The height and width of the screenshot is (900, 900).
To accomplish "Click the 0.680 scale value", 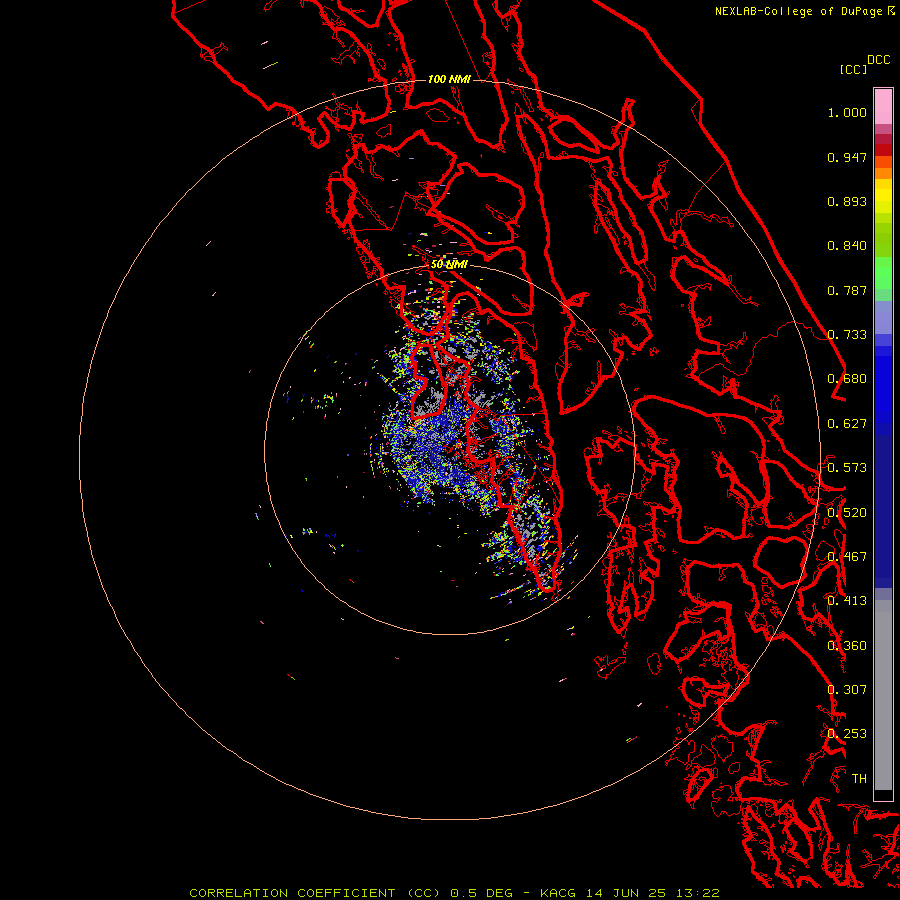I will pos(847,379).
